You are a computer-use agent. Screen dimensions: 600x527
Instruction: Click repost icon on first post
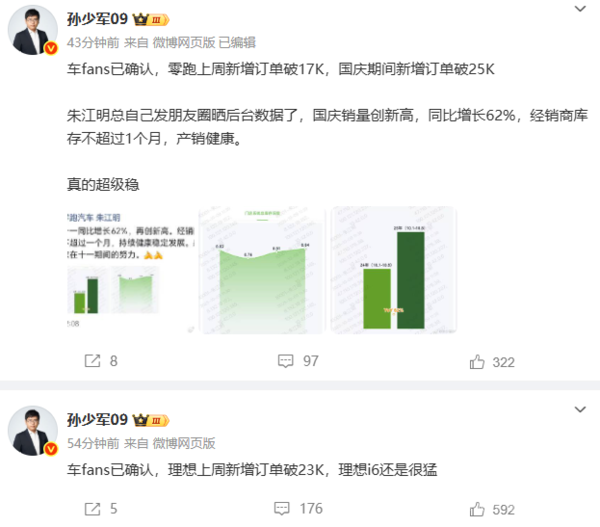pyautogui.click(x=92, y=361)
